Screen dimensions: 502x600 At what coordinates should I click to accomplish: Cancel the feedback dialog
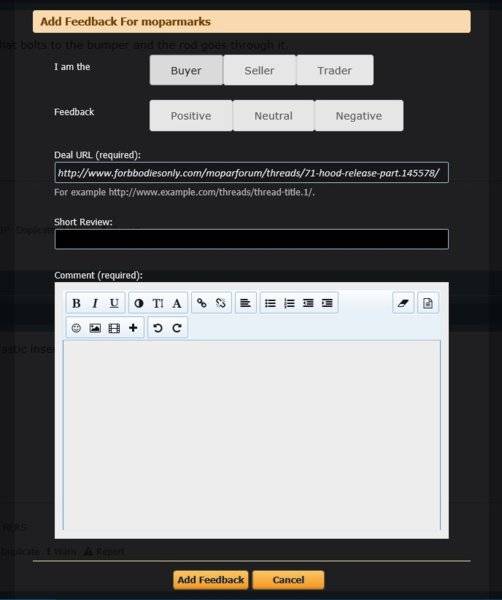[x=288, y=580]
